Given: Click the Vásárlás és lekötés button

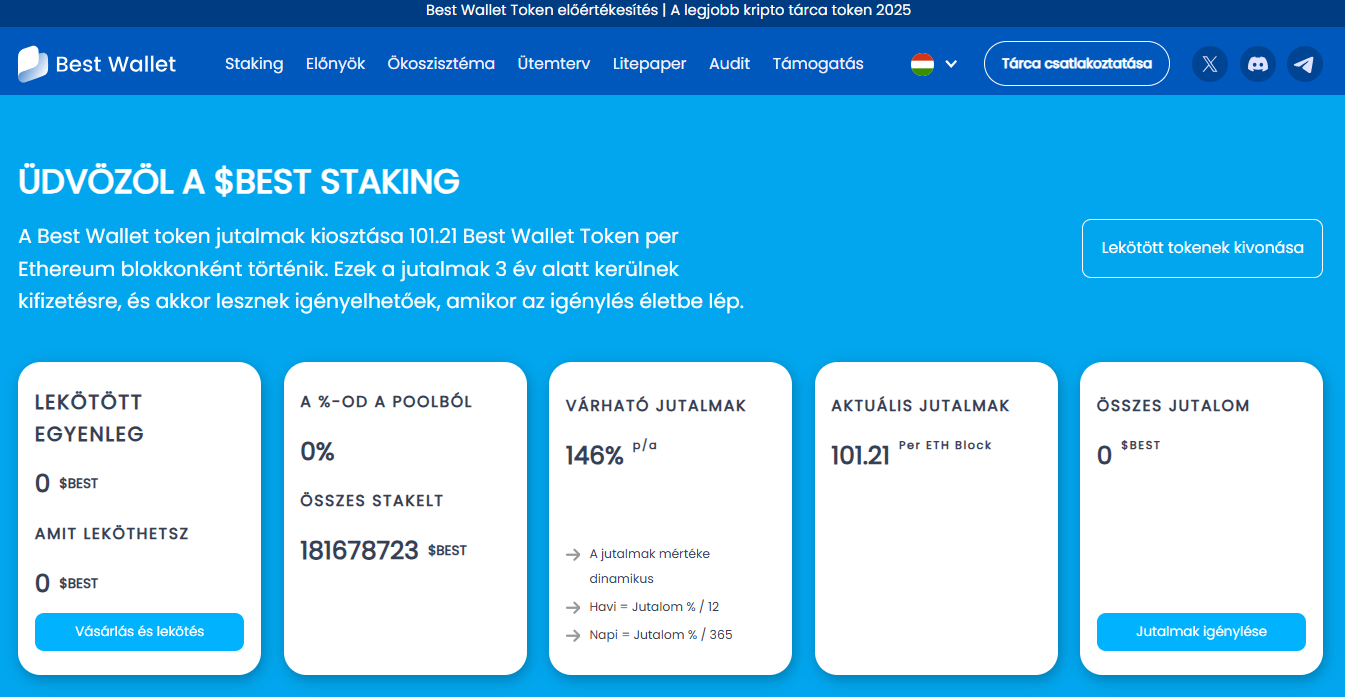Looking at the screenshot, I should 140,632.
